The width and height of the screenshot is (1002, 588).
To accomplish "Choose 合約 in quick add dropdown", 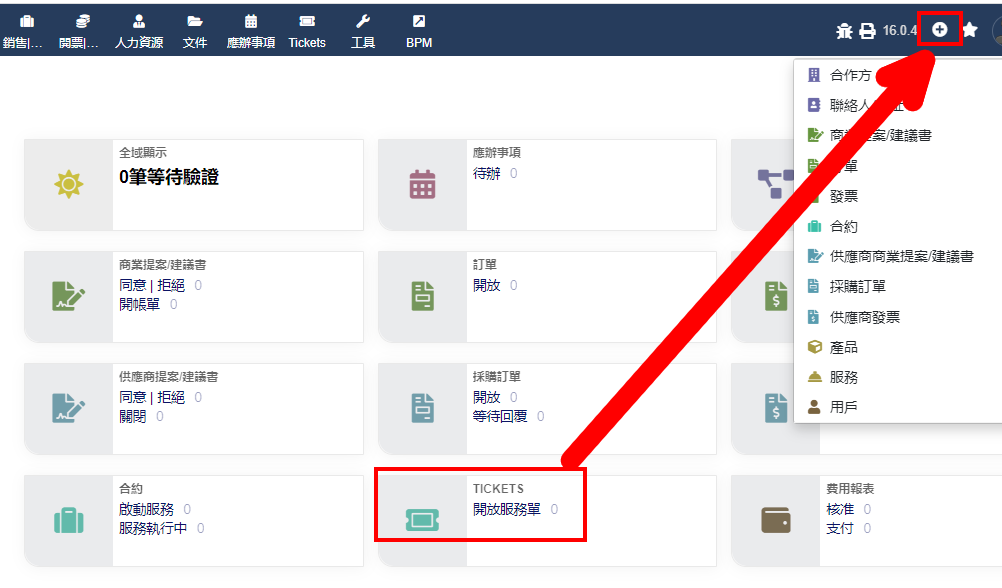I will pos(844,226).
